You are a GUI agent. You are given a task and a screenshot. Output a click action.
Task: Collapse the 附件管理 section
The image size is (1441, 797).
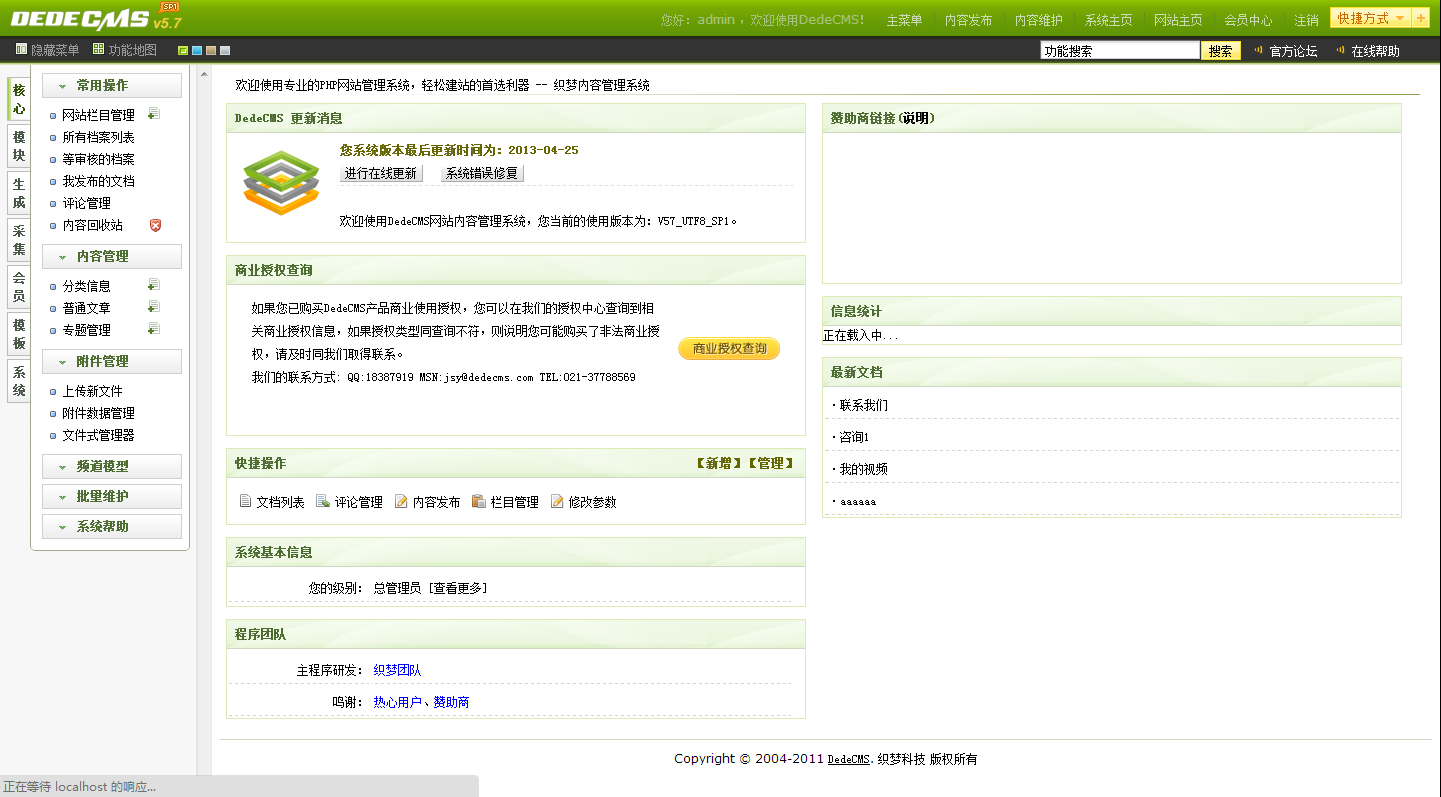coord(112,362)
